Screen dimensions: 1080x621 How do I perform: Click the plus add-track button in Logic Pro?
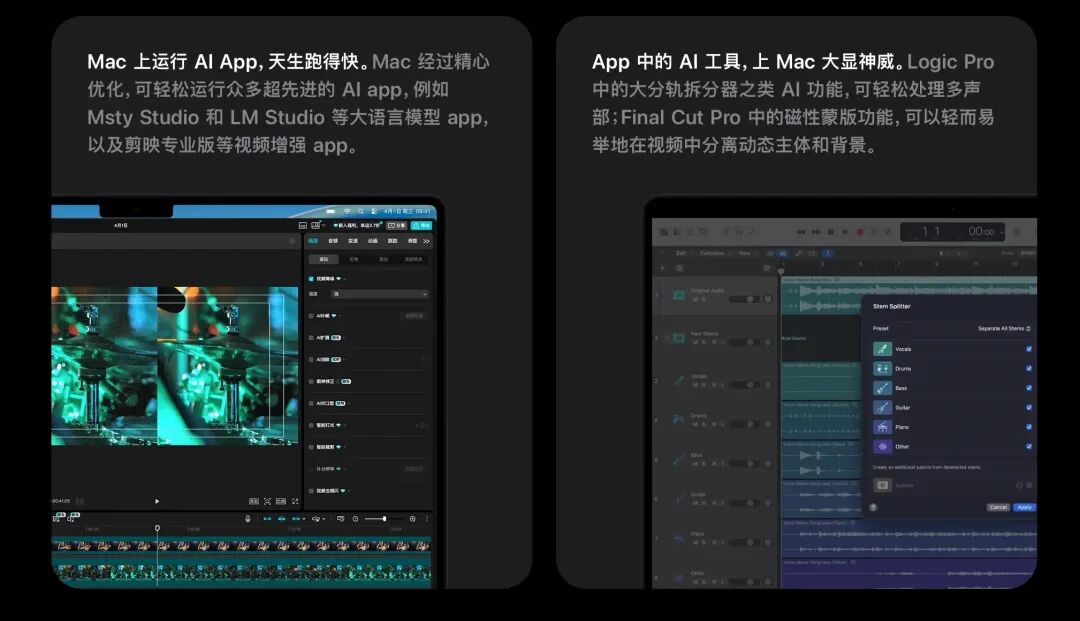pos(663,268)
